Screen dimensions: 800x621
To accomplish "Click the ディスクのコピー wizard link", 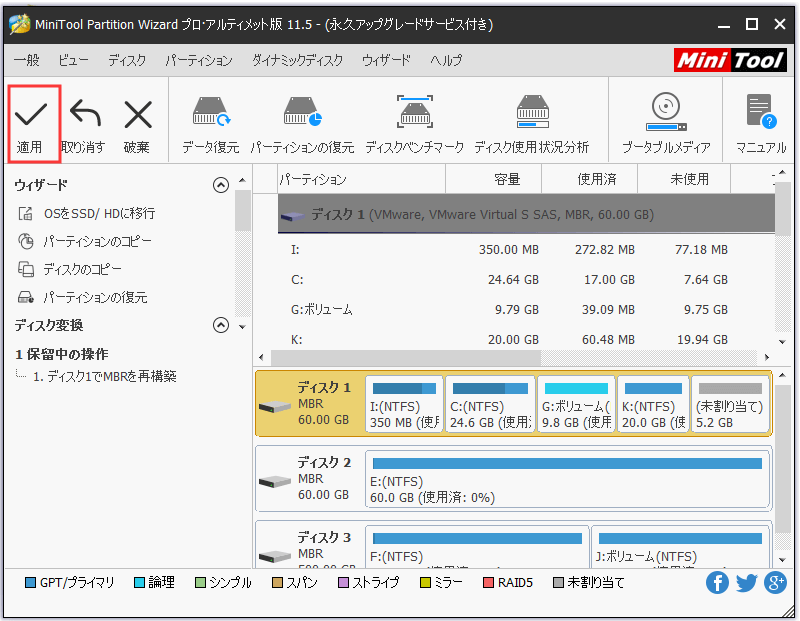I will pos(83,269).
